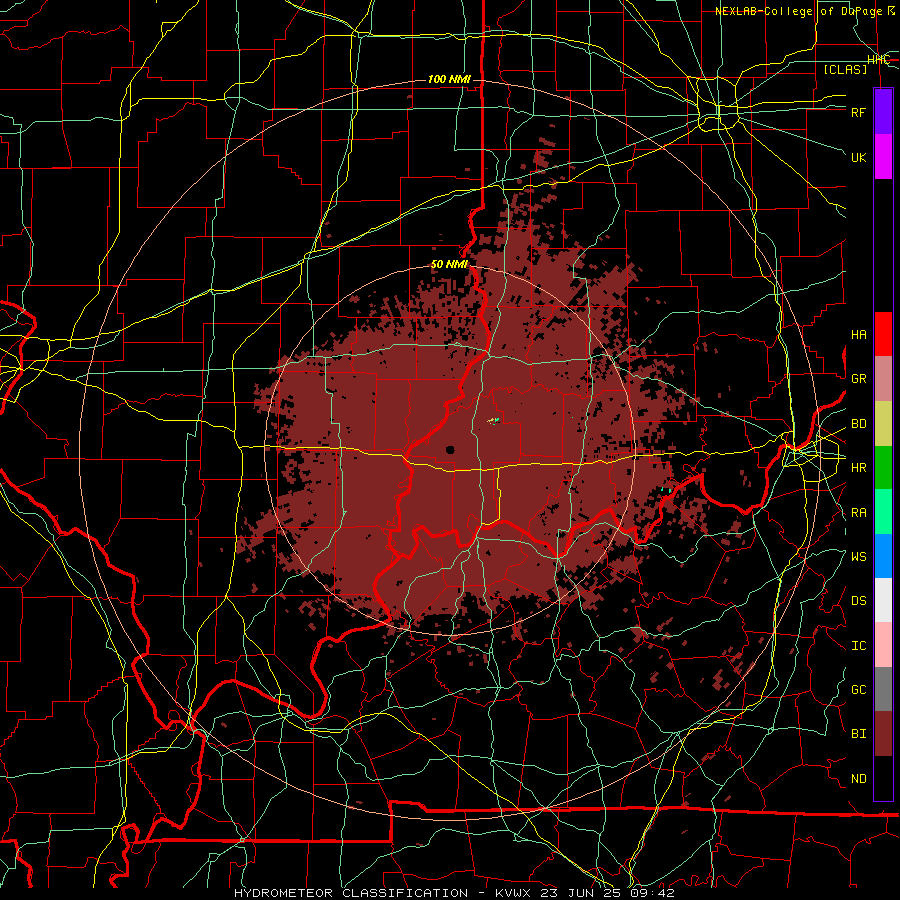Viewport: 900px width, 900px height.
Task: Pick the RA light green legend swatch
Action: coord(883,512)
